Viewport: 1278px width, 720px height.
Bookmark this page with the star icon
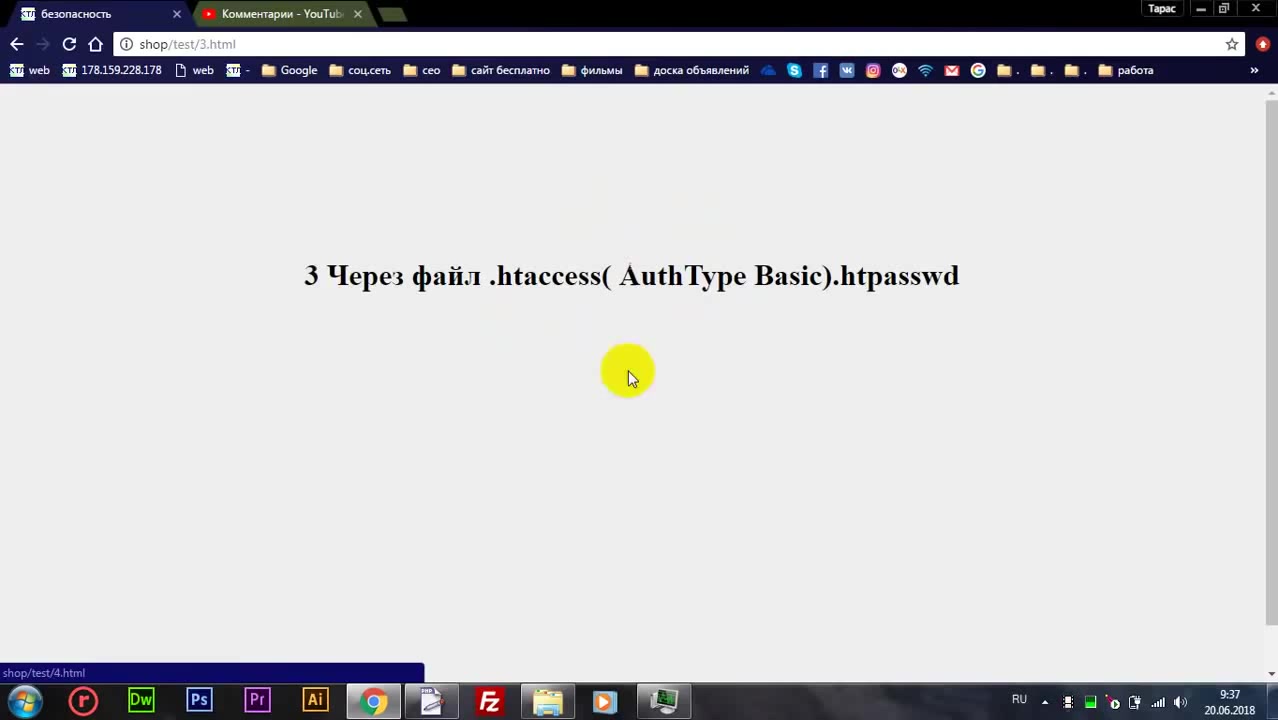pos(1232,44)
